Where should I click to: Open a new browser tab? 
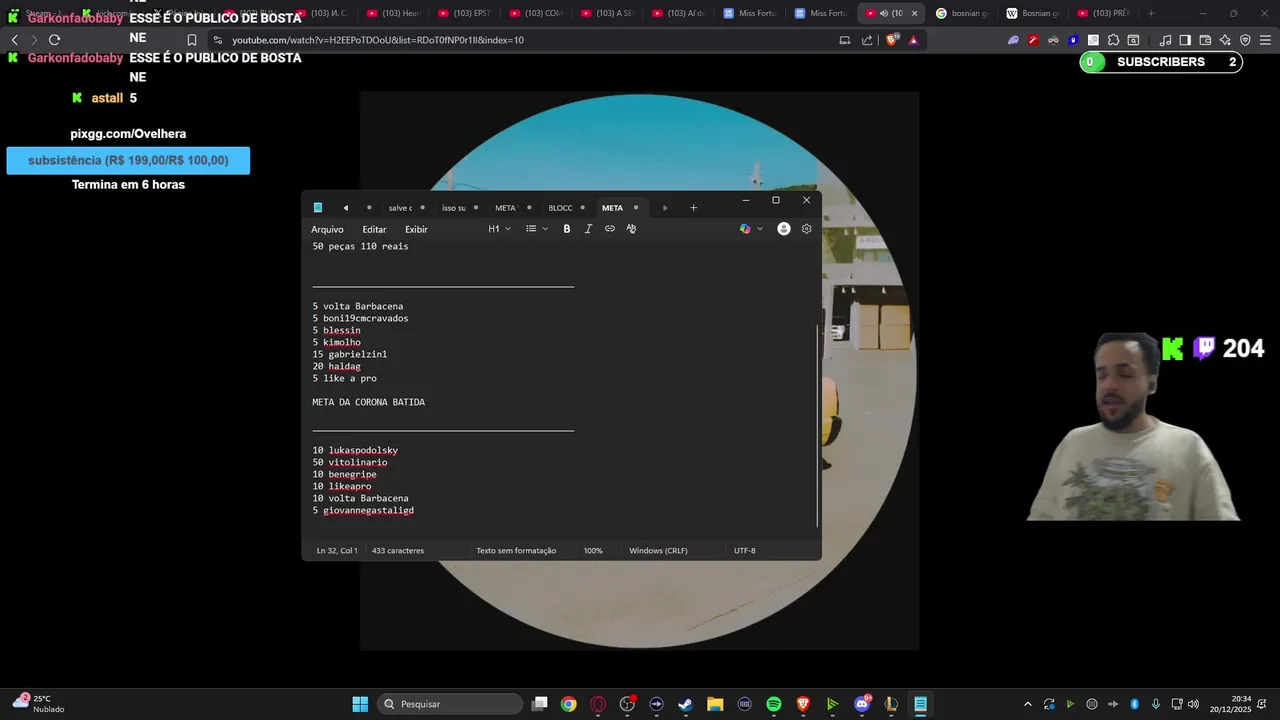click(1151, 13)
